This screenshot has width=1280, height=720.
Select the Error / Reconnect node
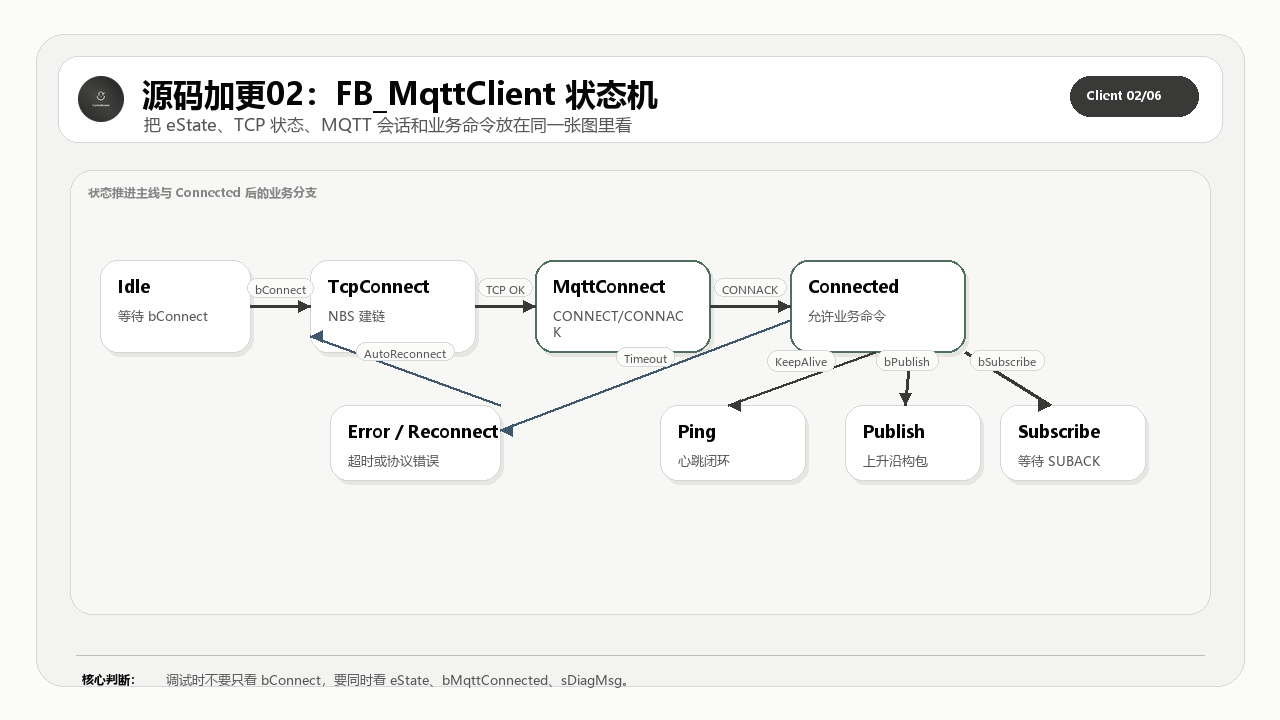pos(415,443)
